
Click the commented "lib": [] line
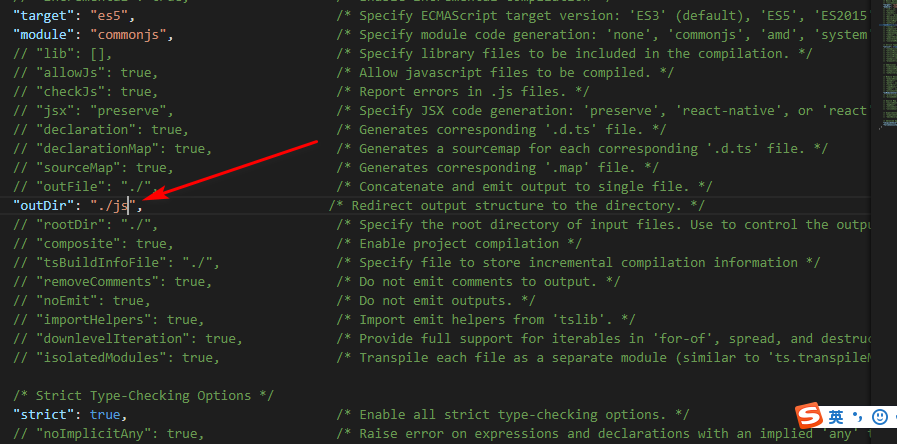tap(63, 54)
